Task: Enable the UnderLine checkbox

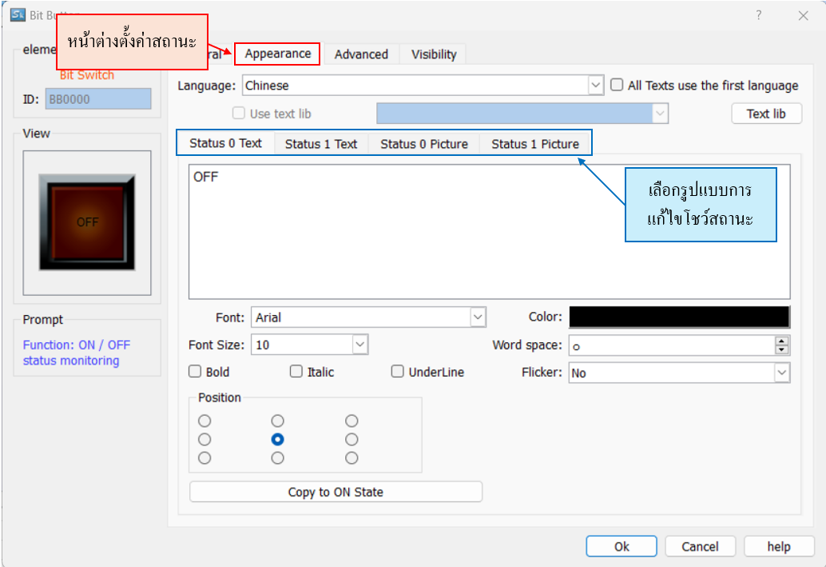Action: (398, 372)
